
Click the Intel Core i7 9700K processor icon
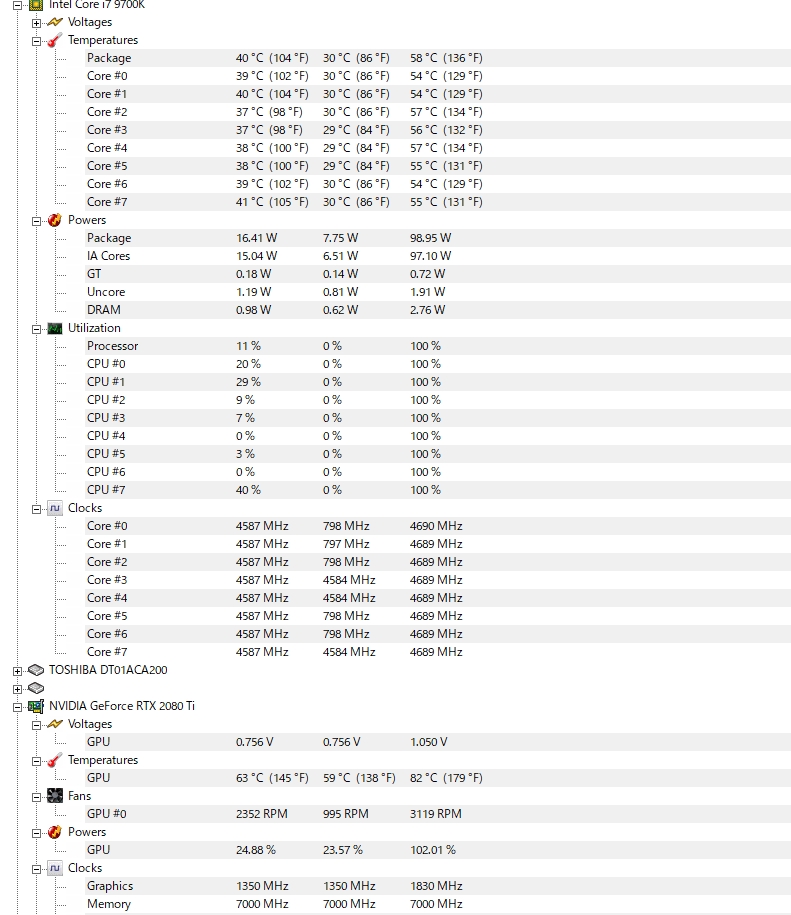[36, 5]
